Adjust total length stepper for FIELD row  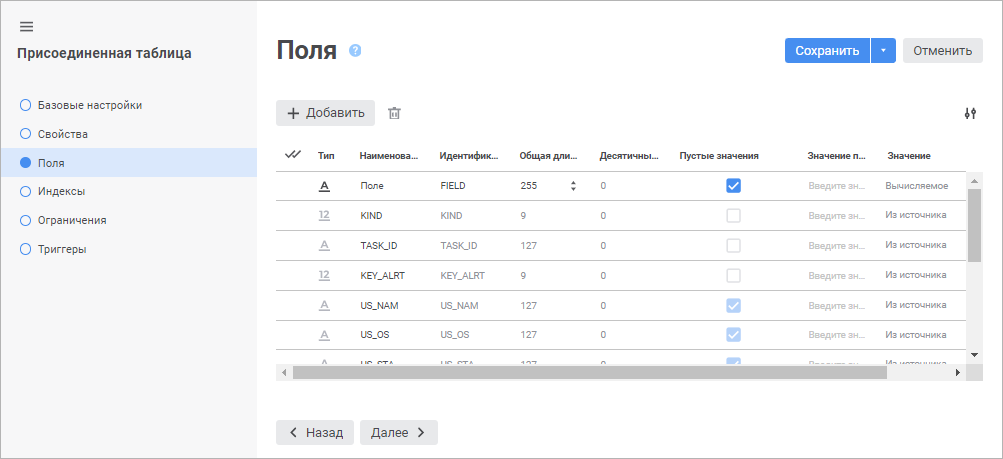click(x=573, y=186)
